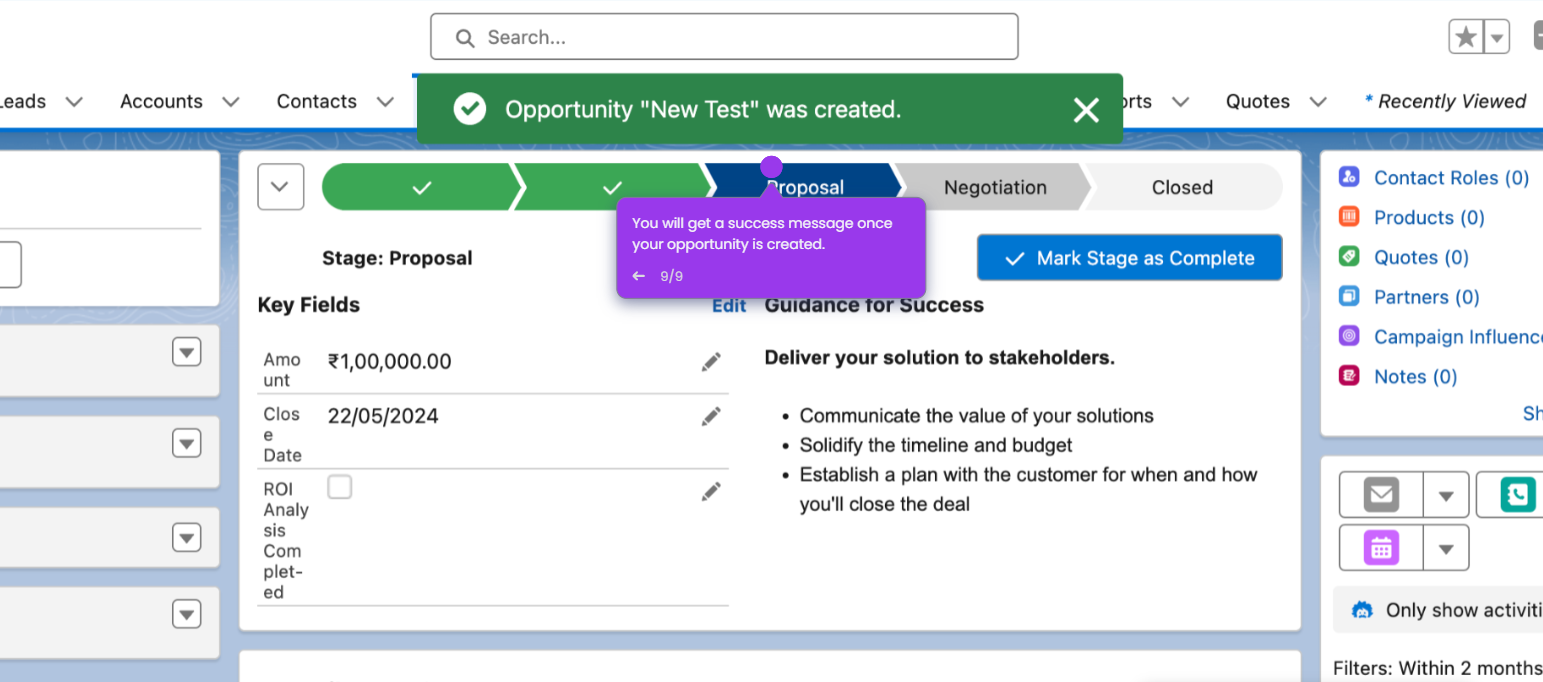Click the back arrow in purple tooltip
The image size is (1543, 682).
pyautogui.click(x=639, y=276)
